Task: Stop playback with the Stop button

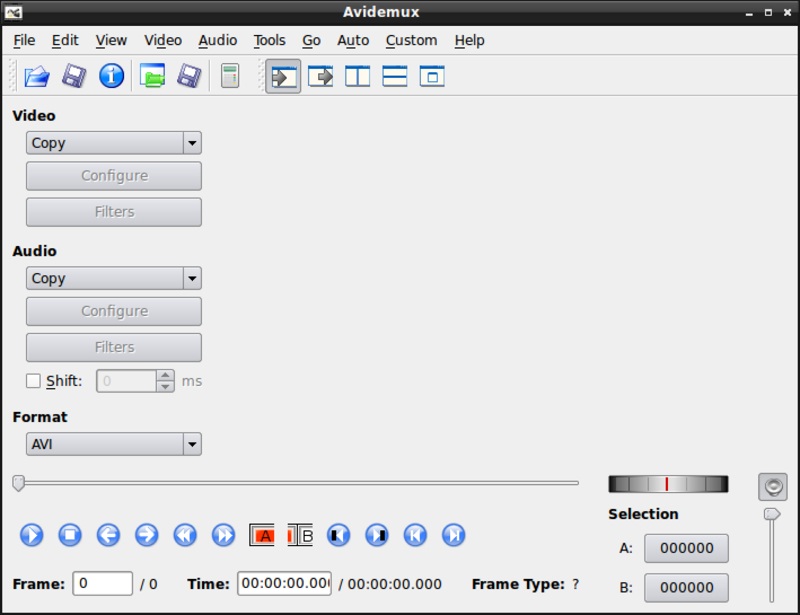Action: pos(70,535)
